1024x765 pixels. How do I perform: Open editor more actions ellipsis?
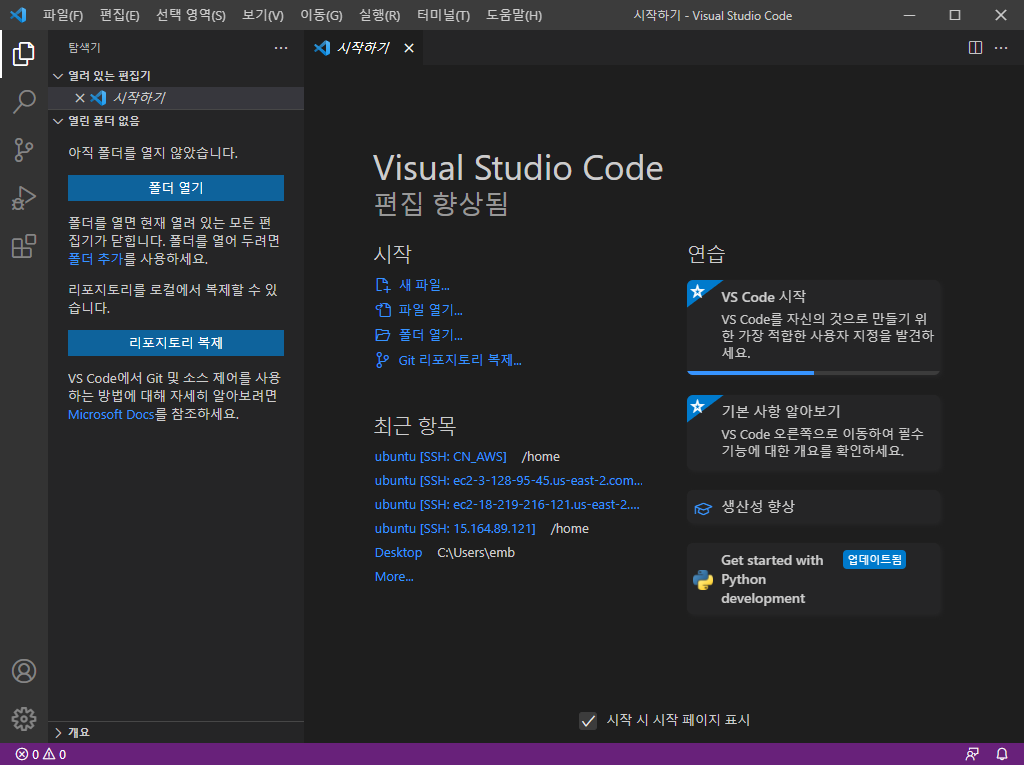point(1000,48)
